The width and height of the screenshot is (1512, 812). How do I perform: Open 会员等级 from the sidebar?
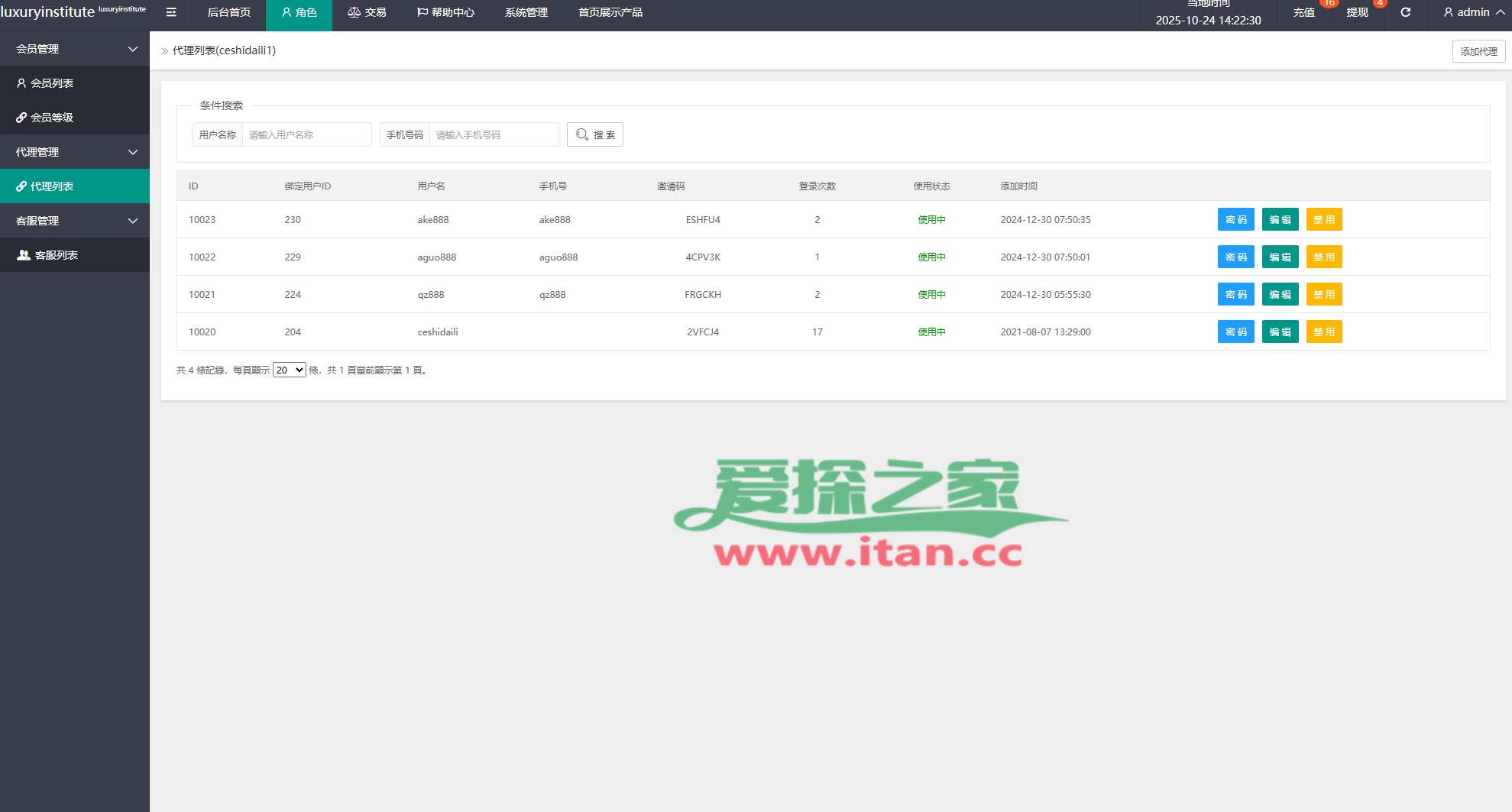(x=52, y=118)
